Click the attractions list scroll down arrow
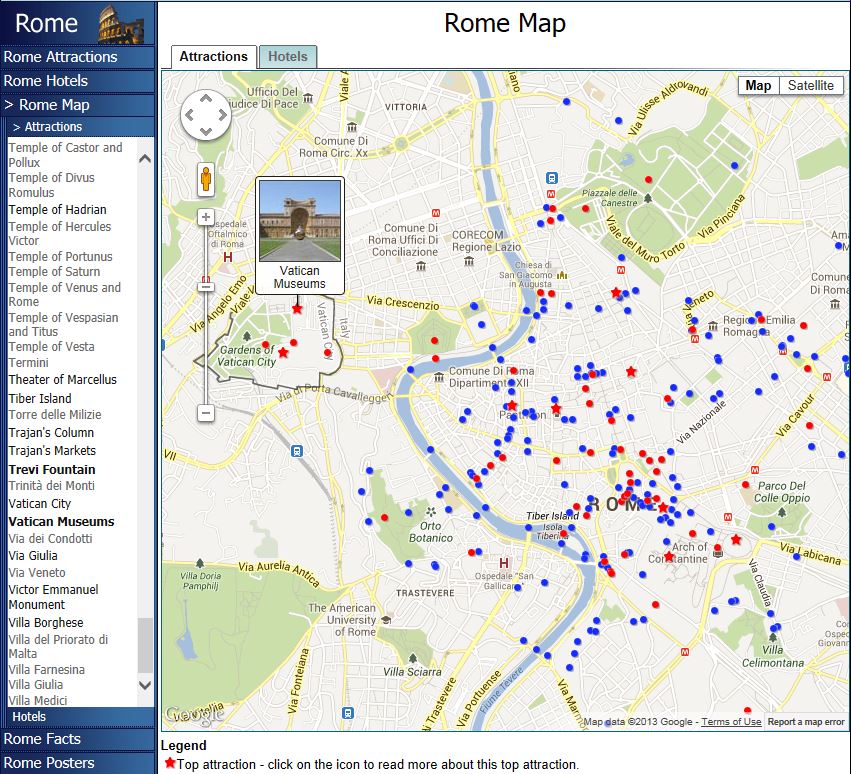 (145, 685)
